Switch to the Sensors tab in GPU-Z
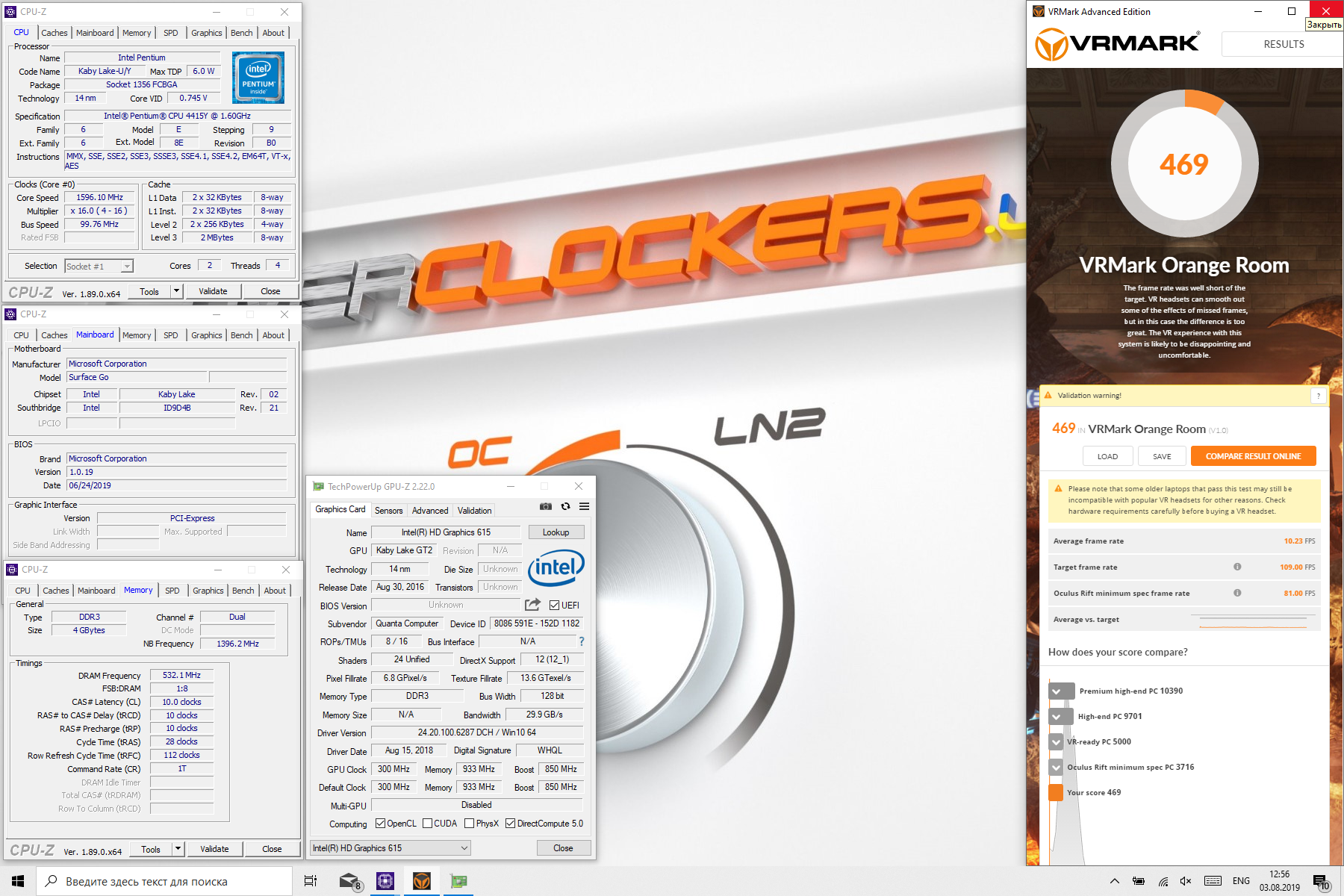This screenshot has width=1344, height=896. tap(388, 511)
